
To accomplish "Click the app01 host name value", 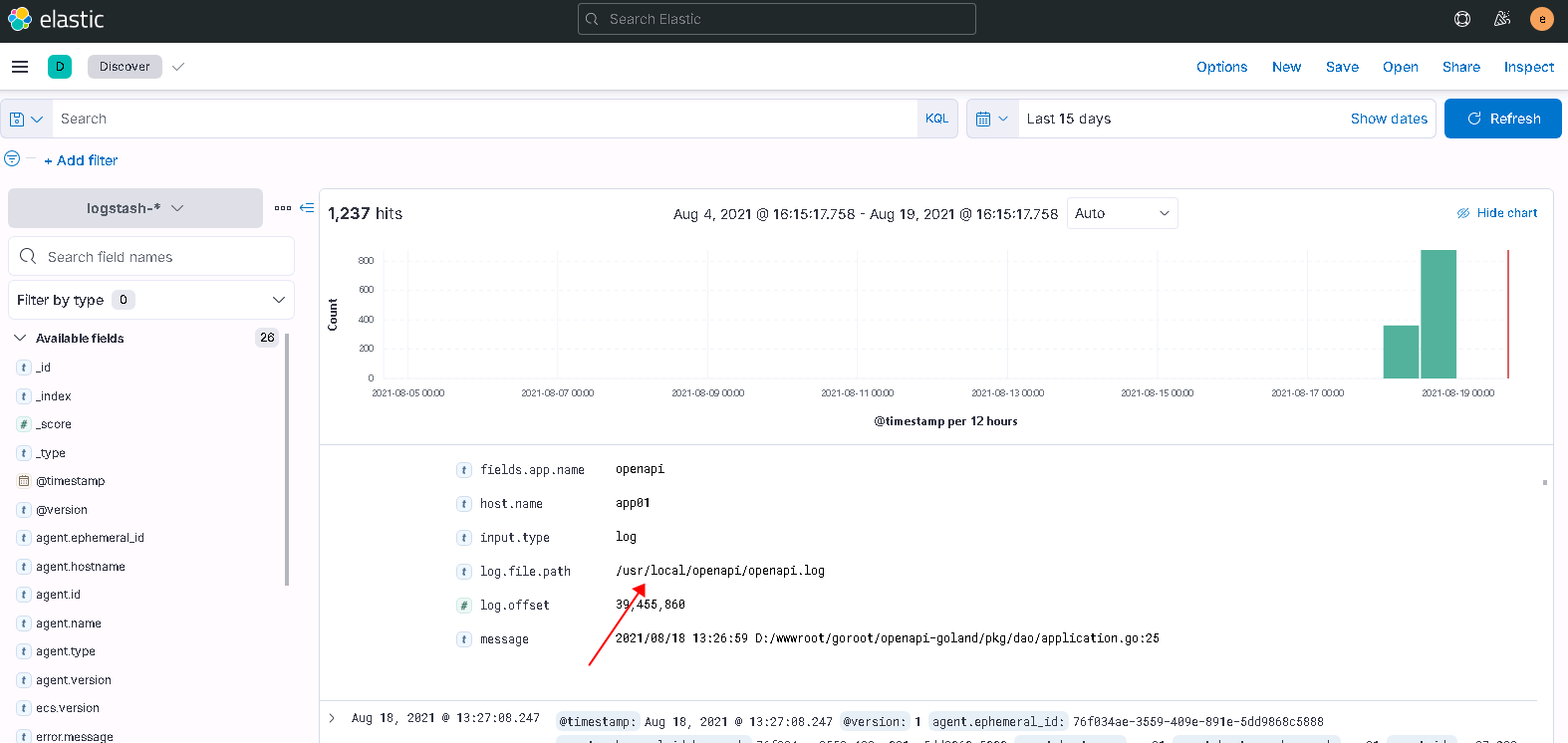I will pyautogui.click(x=633, y=503).
